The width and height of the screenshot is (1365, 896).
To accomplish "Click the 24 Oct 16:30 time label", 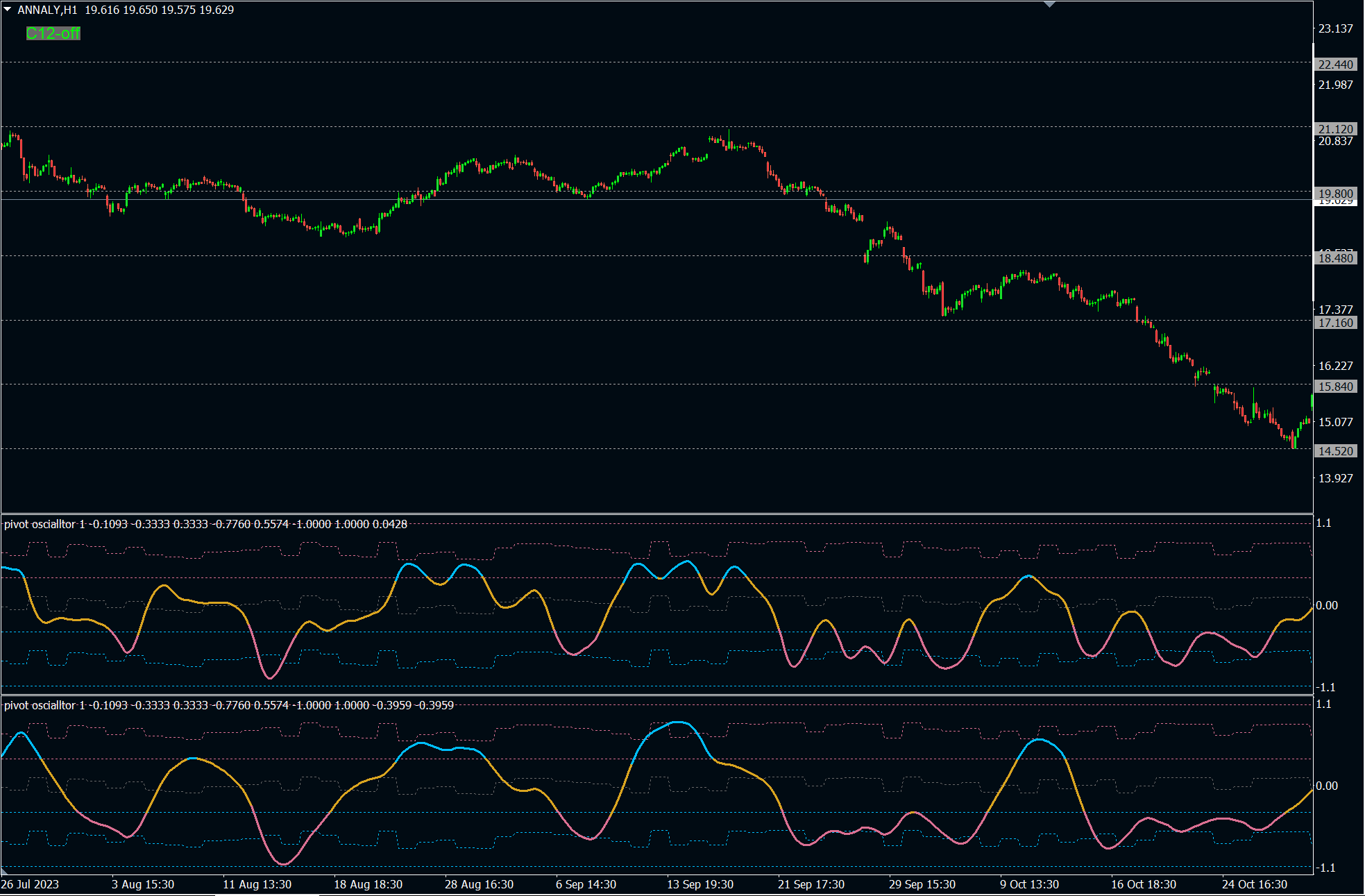I will (1254, 884).
